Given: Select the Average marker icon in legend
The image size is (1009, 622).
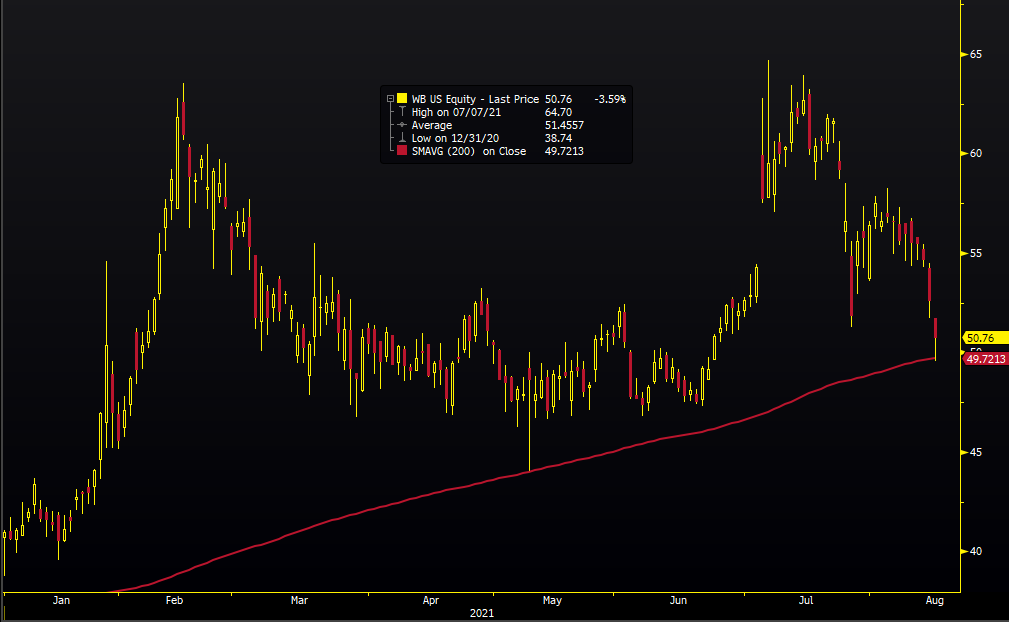Looking at the screenshot, I should 402,125.
